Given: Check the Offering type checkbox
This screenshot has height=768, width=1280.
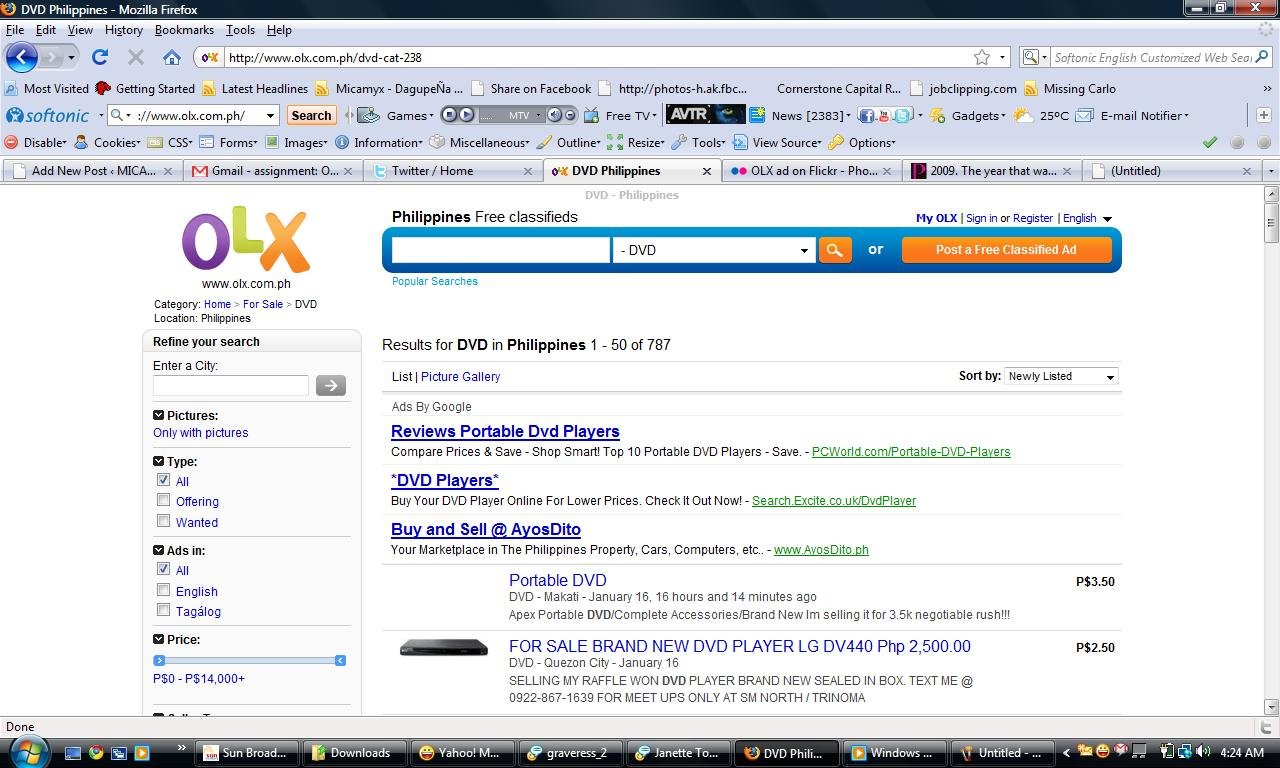Looking at the screenshot, I should point(164,500).
